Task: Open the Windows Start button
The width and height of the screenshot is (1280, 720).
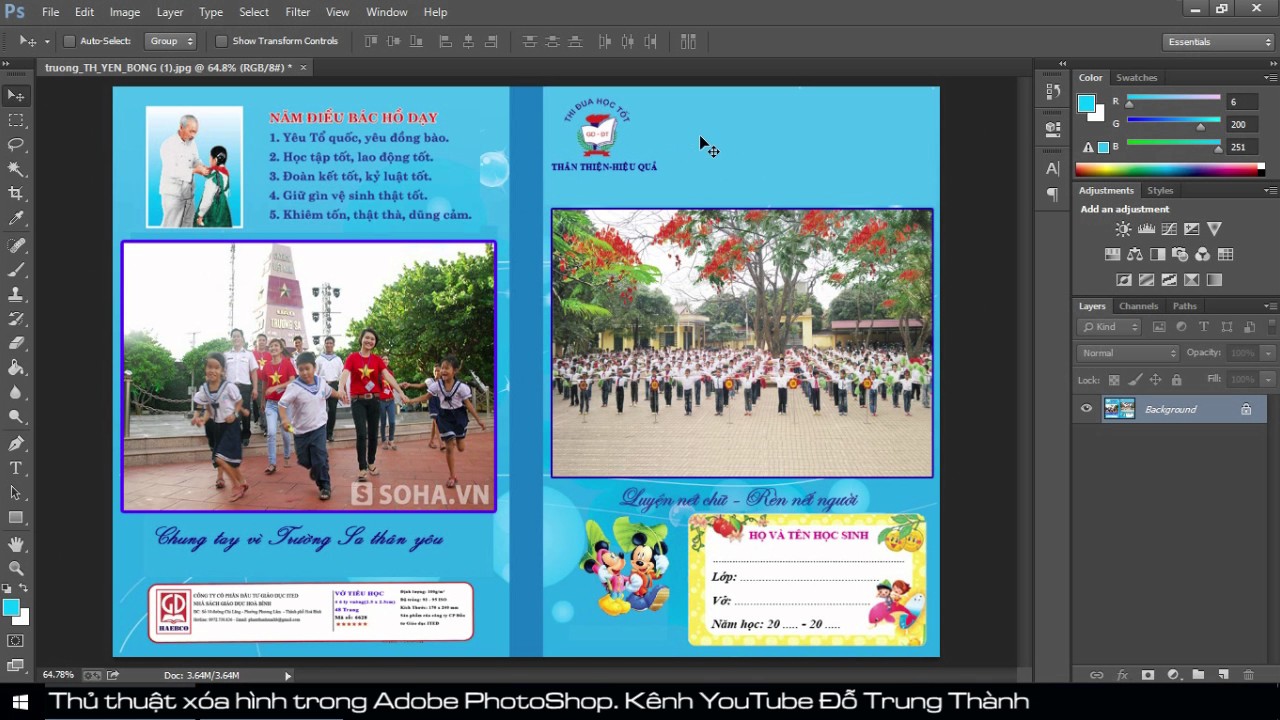Action: pos(19,701)
